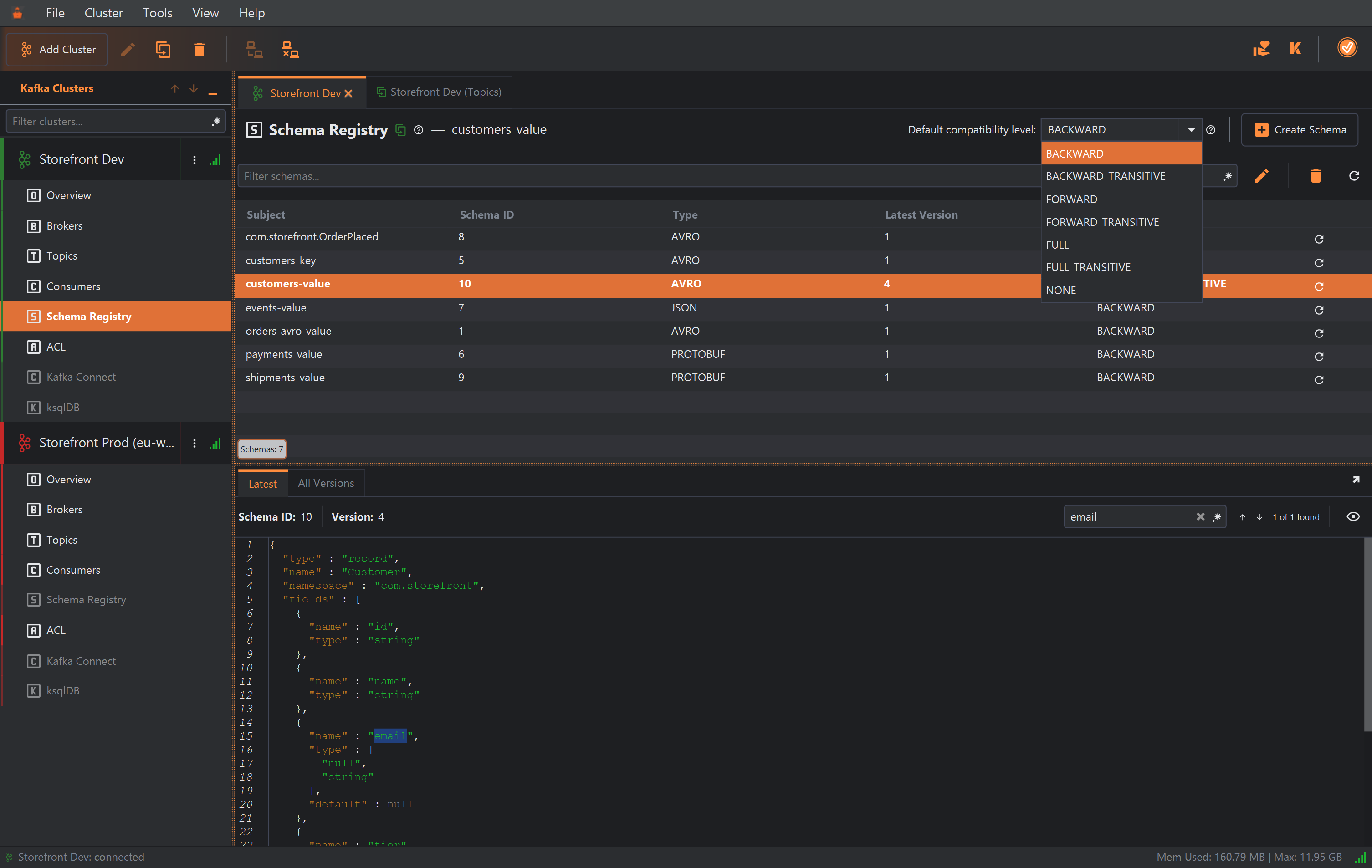Click the orange checkmark license icon
Screen dimensions: 1372x868
1347,48
